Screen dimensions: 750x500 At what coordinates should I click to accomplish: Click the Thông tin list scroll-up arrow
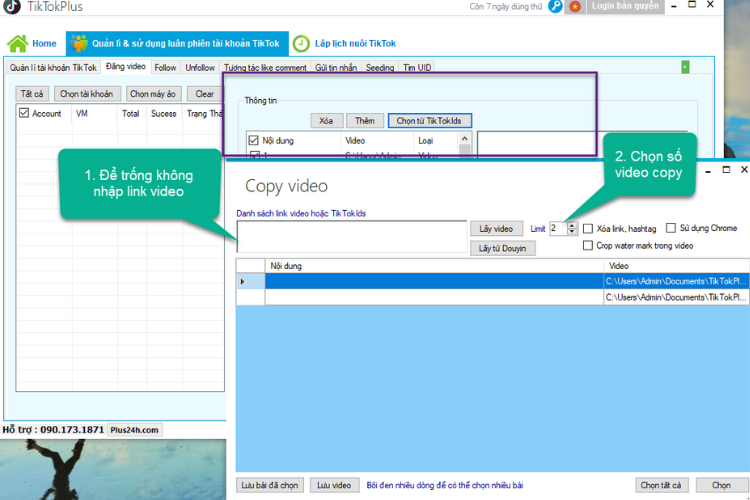[464, 139]
